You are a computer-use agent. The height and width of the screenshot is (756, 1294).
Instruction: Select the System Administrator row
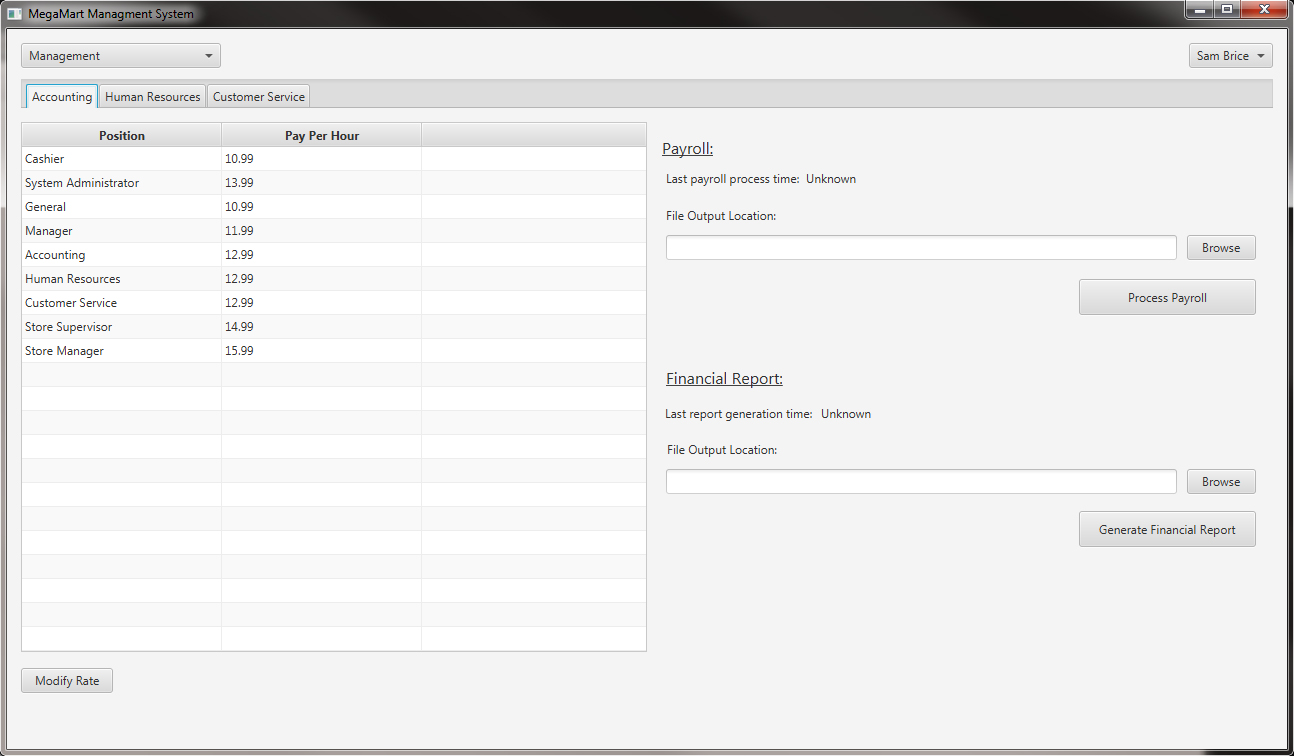point(122,183)
